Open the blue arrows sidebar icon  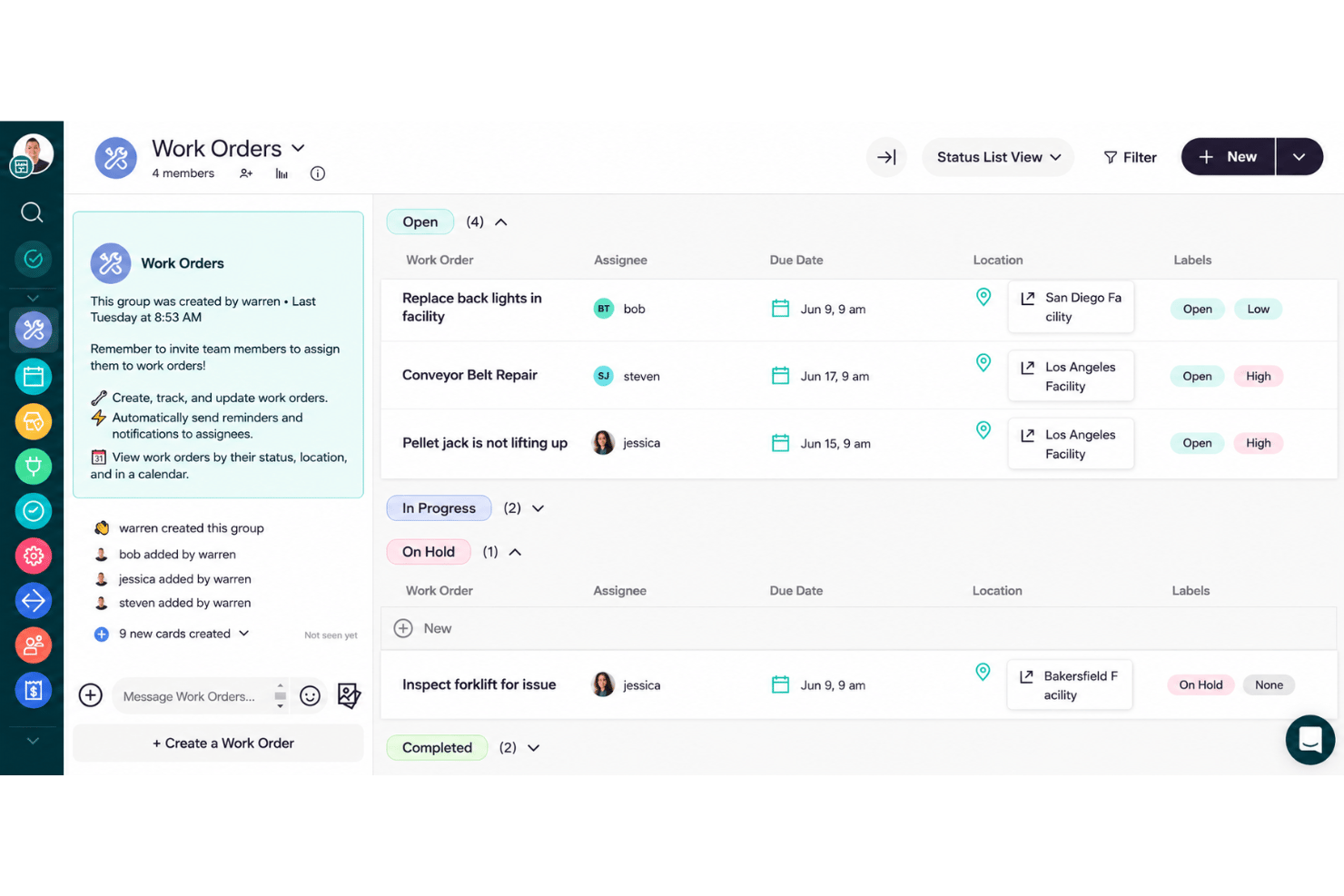pyautogui.click(x=34, y=600)
